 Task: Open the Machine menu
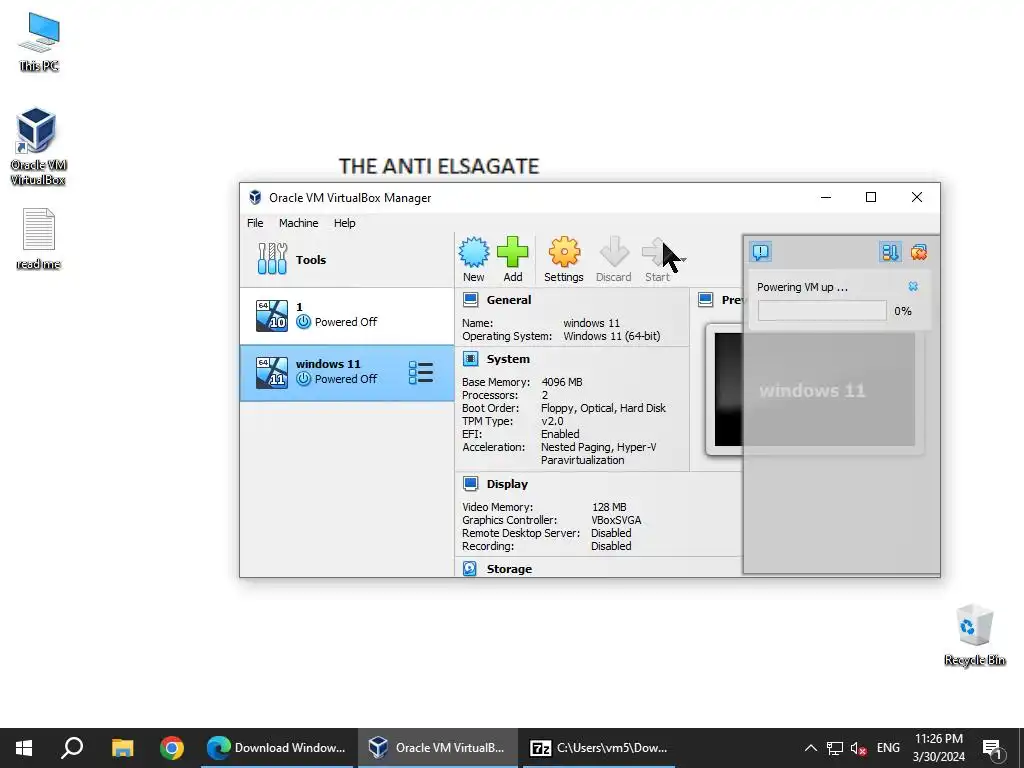tap(298, 223)
